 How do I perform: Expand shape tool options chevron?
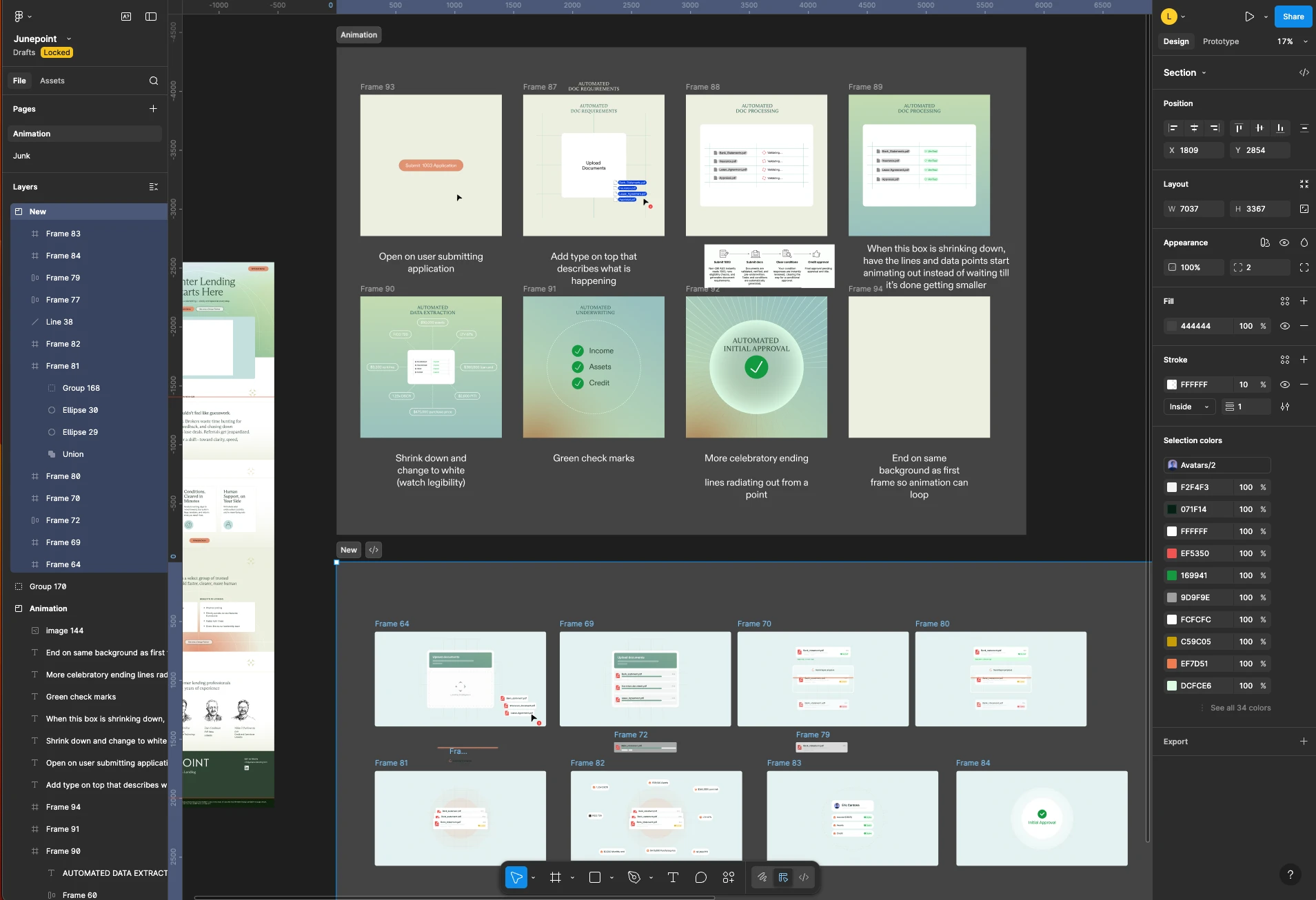click(x=612, y=878)
